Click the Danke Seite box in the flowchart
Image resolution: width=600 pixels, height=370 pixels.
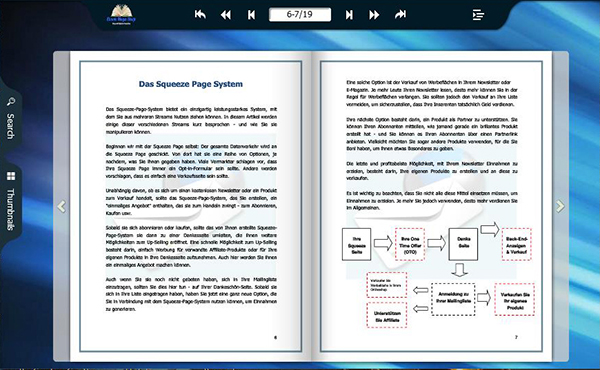[463, 244]
